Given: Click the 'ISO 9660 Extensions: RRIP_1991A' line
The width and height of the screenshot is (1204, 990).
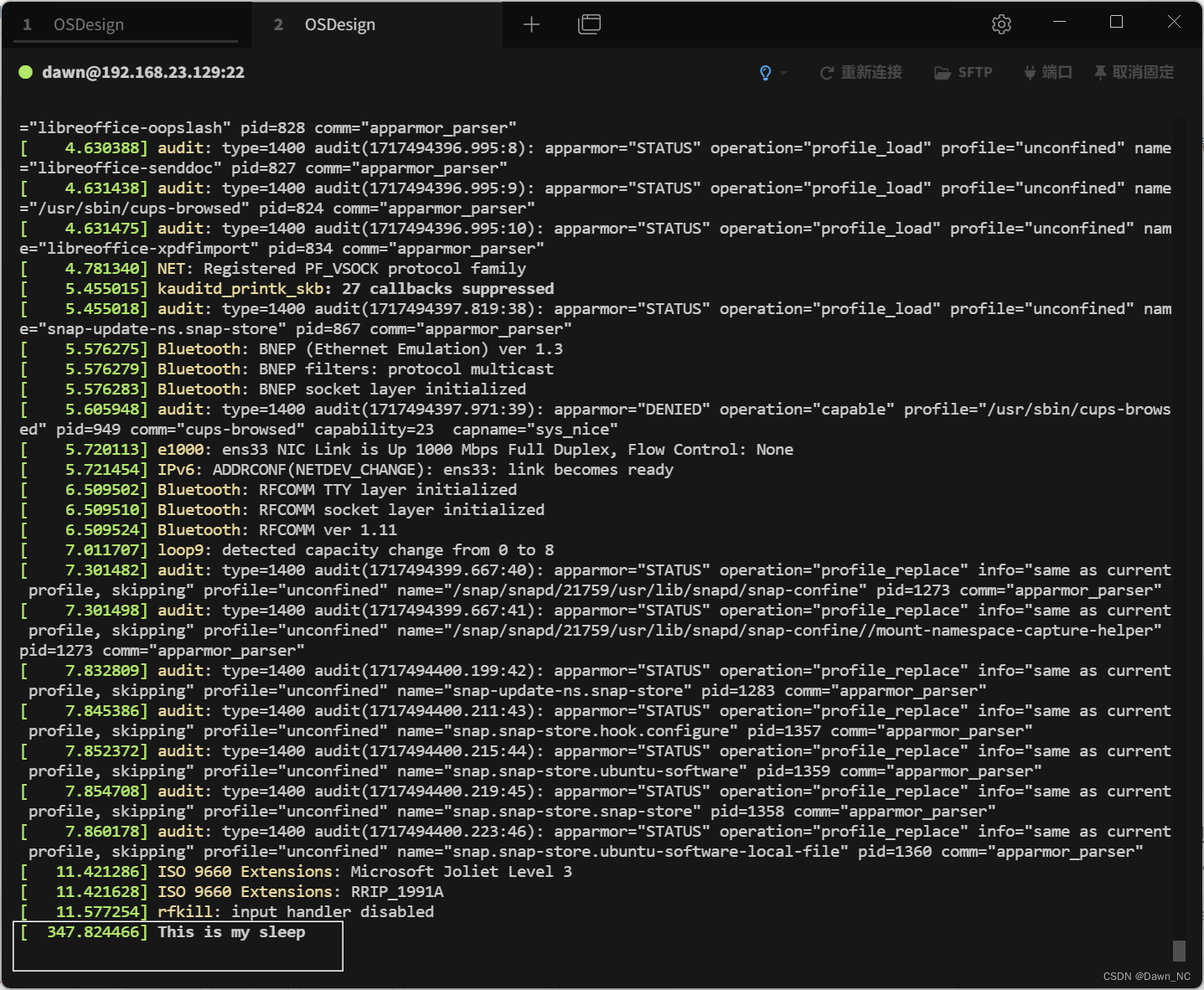Looking at the screenshot, I should [x=232, y=892].
